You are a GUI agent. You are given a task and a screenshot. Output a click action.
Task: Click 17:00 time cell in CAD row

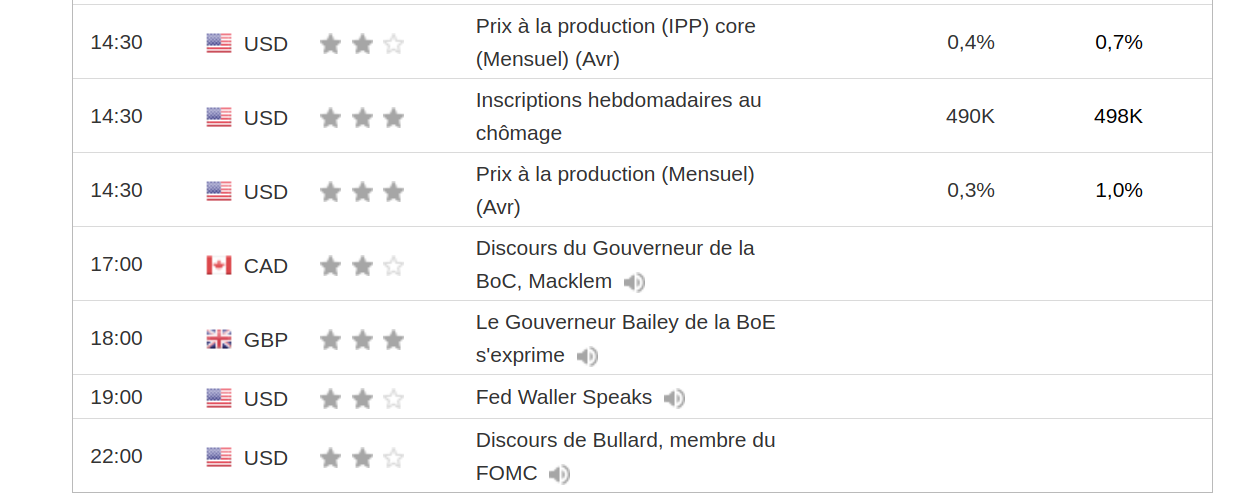click(x=116, y=264)
